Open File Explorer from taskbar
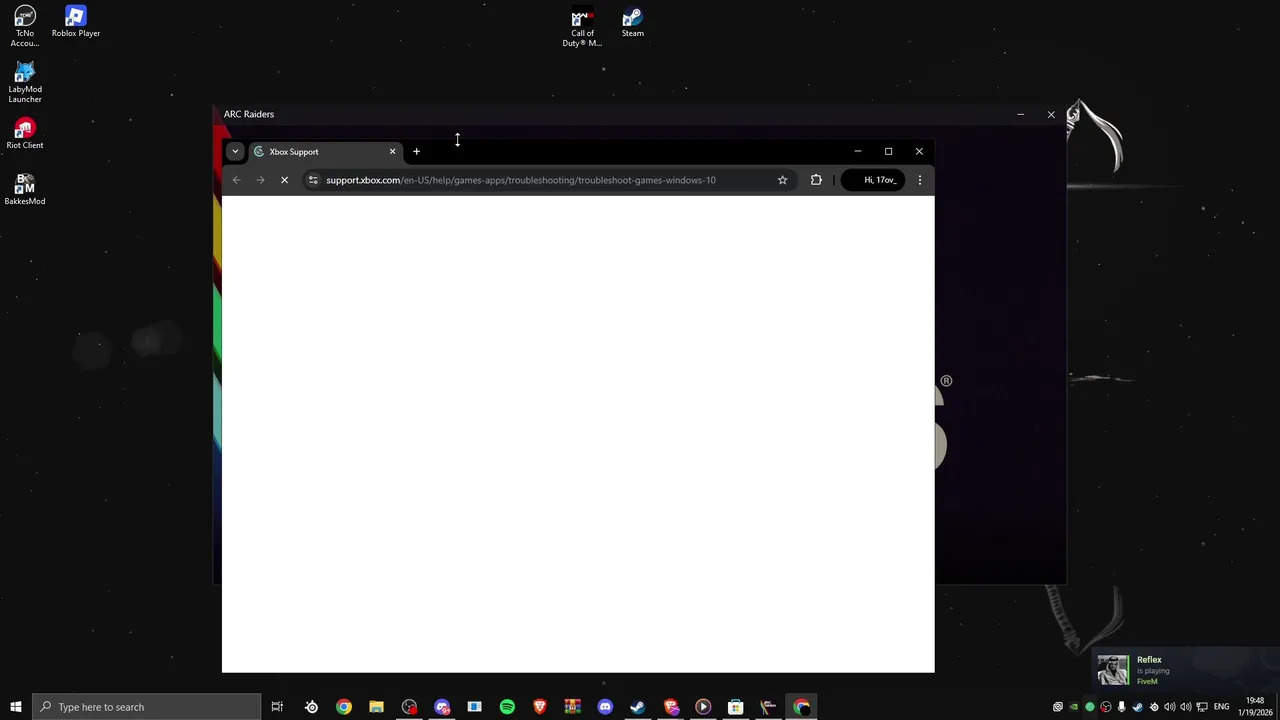The height and width of the screenshot is (720, 1280). [376, 707]
